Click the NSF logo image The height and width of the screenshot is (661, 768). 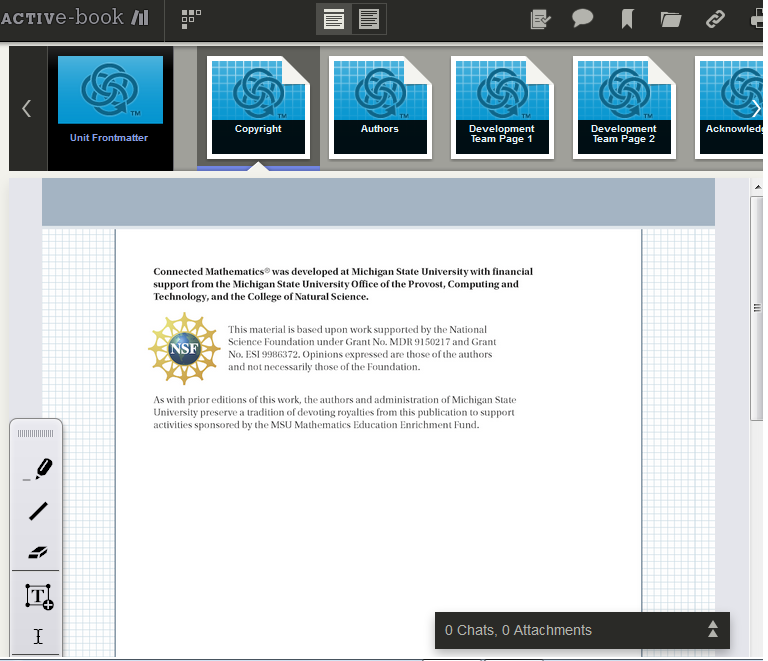point(184,348)
